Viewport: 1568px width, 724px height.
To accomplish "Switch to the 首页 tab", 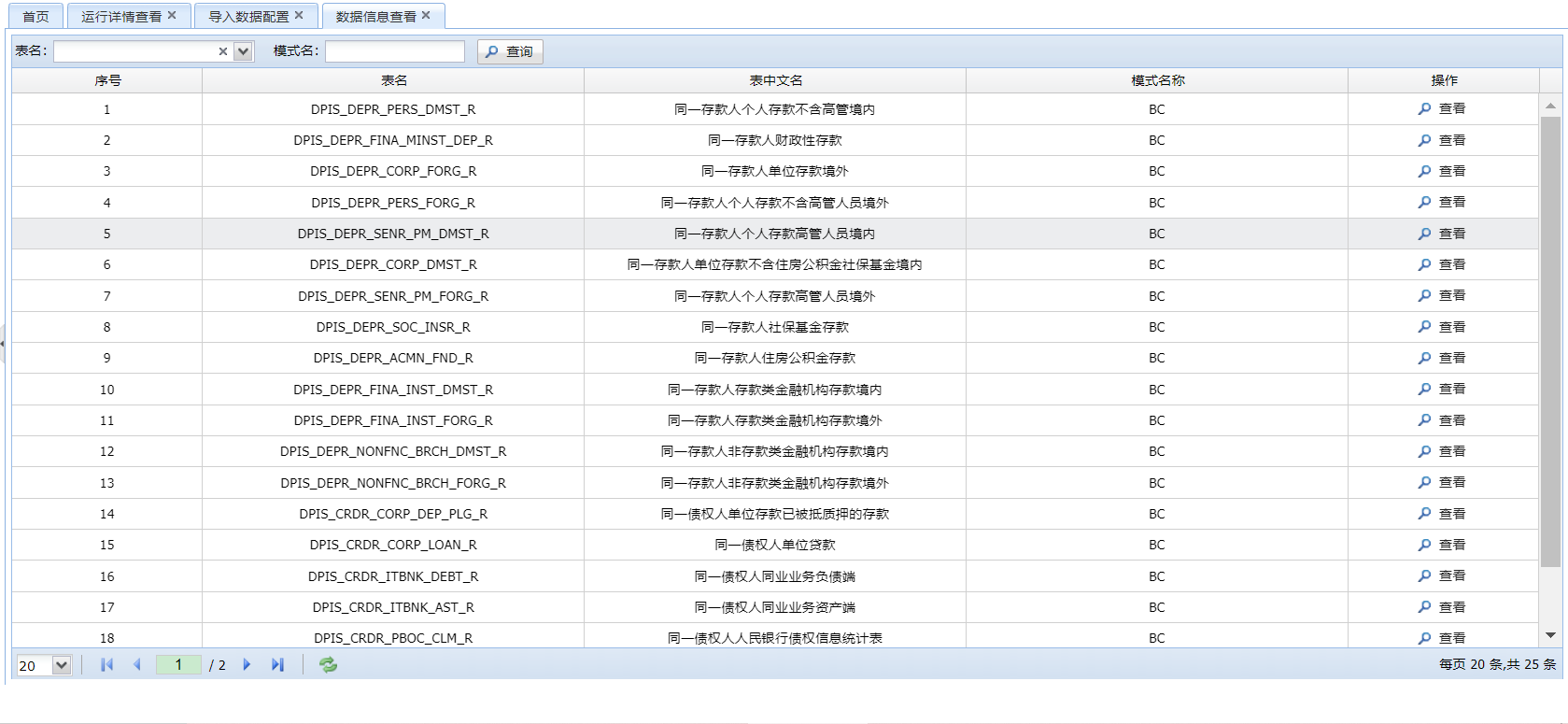I will (36, 17).
